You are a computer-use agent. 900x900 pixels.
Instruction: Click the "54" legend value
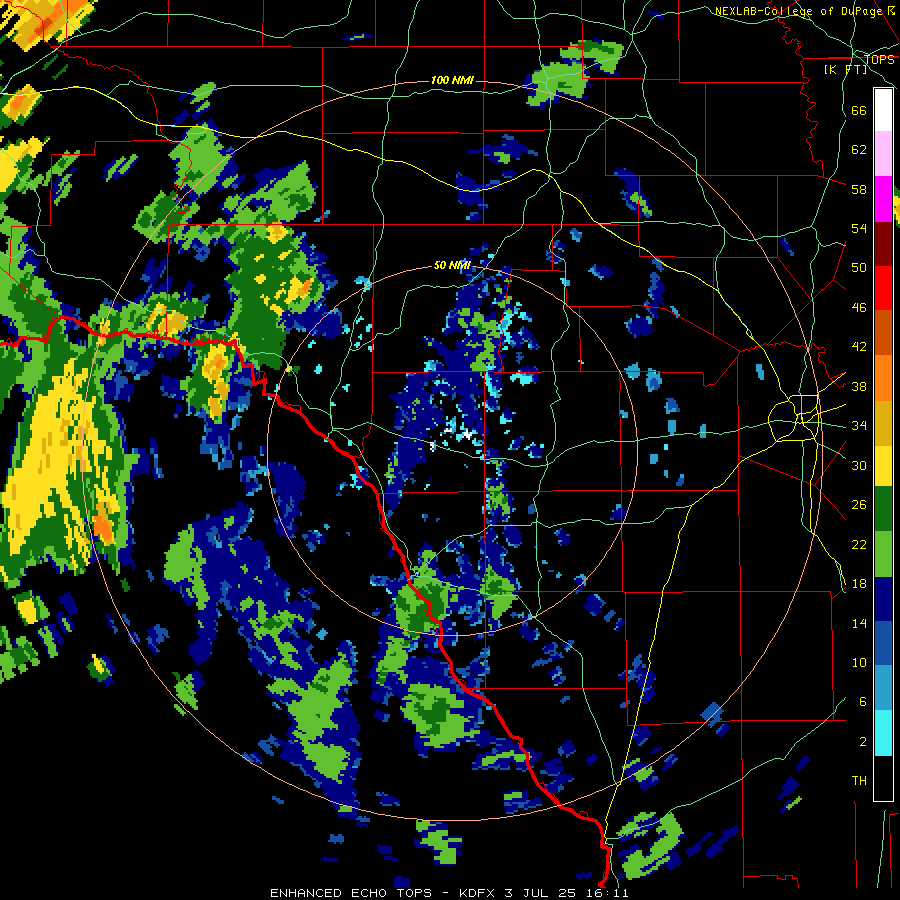[859, 228]
